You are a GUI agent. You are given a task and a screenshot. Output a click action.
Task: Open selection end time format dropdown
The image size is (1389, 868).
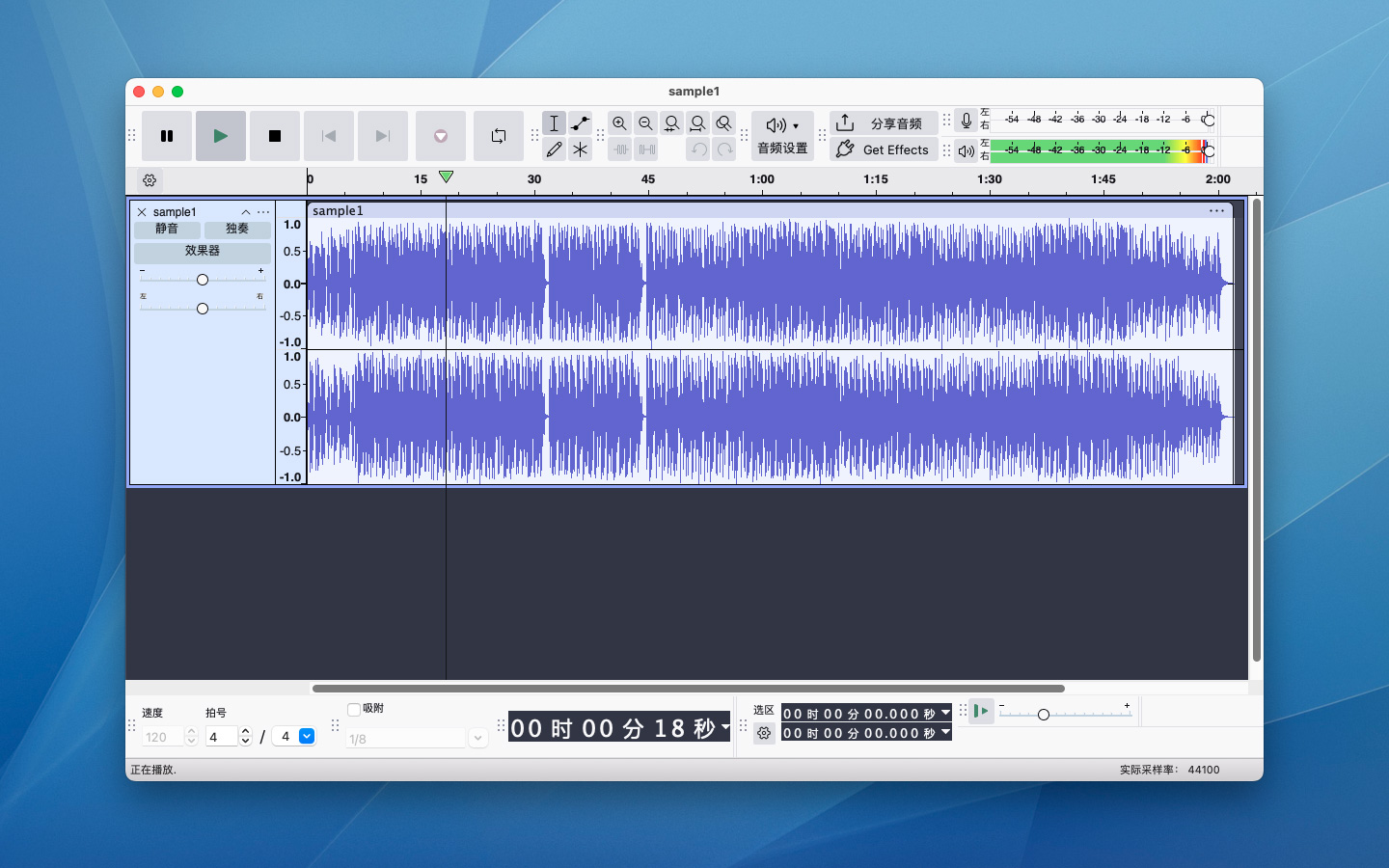946,733
